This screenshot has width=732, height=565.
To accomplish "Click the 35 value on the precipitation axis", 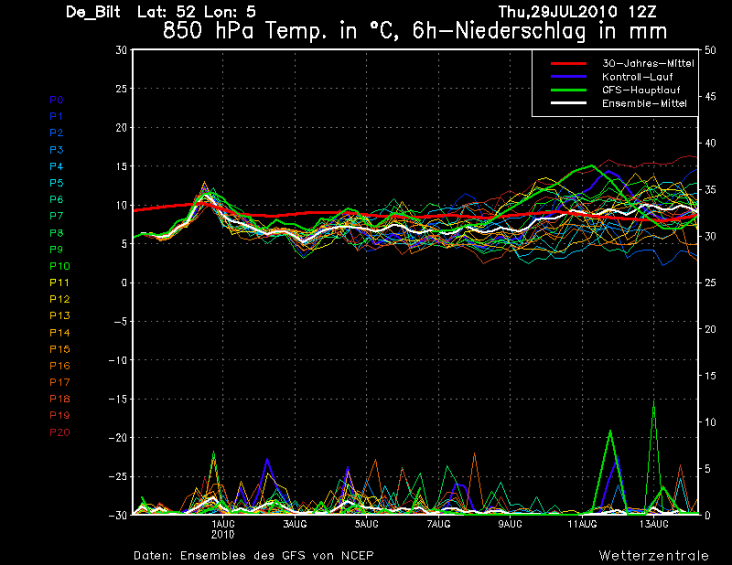I will 710,190.
